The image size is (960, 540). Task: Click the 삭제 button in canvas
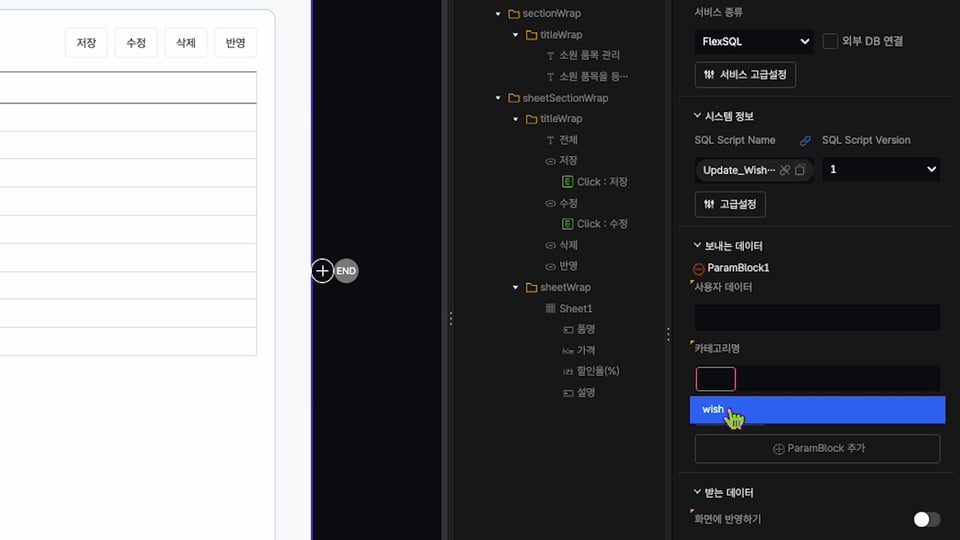point(186,43)
